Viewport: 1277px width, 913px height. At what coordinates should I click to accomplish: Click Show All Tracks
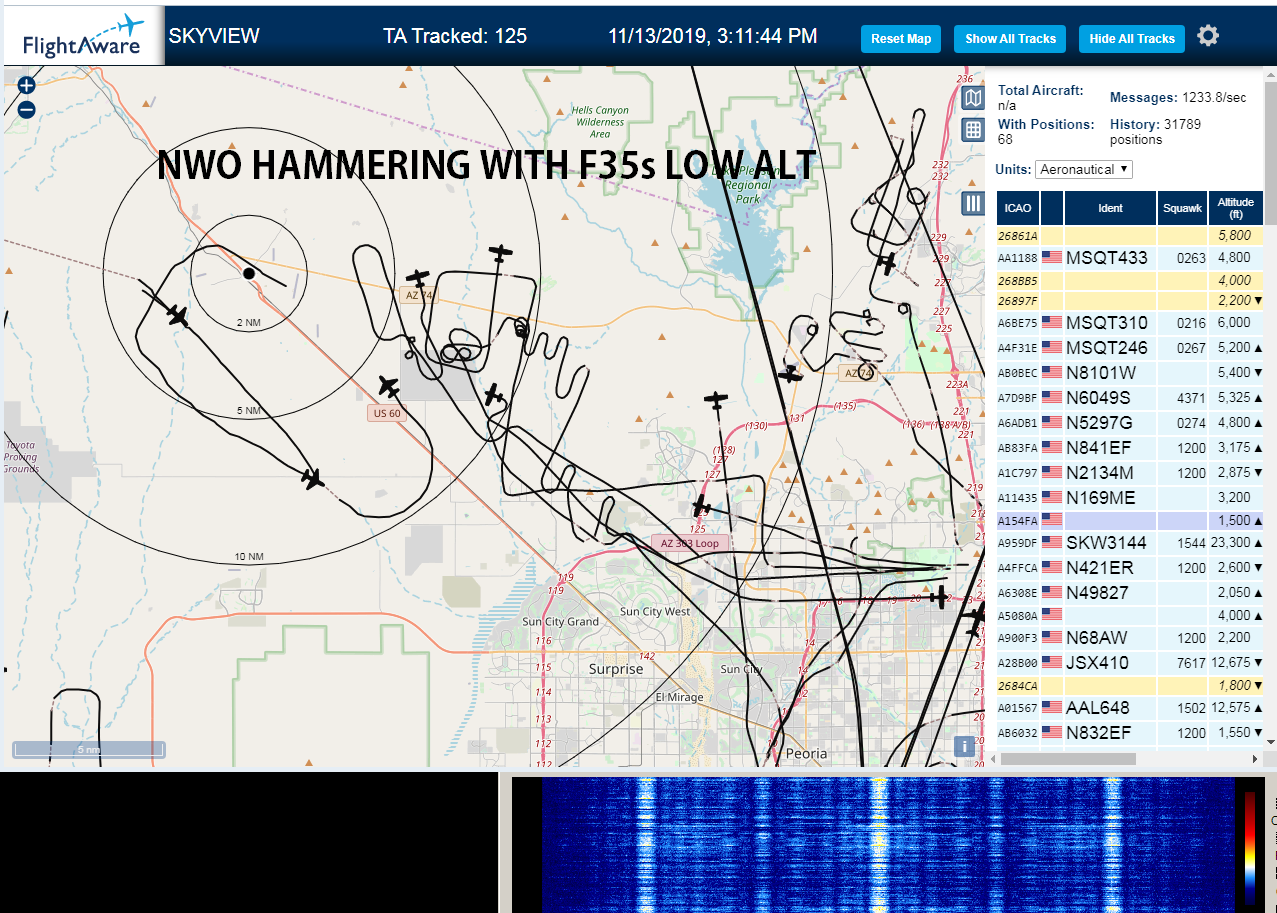[x=1010, y=39]
